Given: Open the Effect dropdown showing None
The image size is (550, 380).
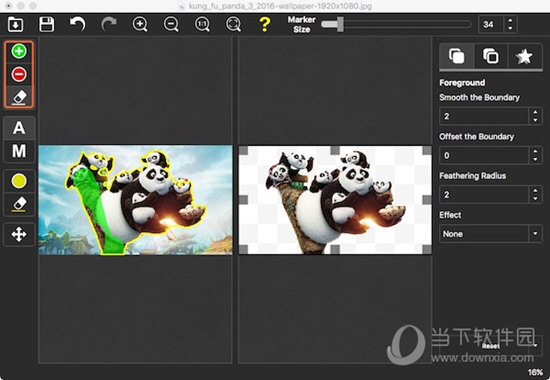Looking at the screenshot, I should click(x=491, y=234).
